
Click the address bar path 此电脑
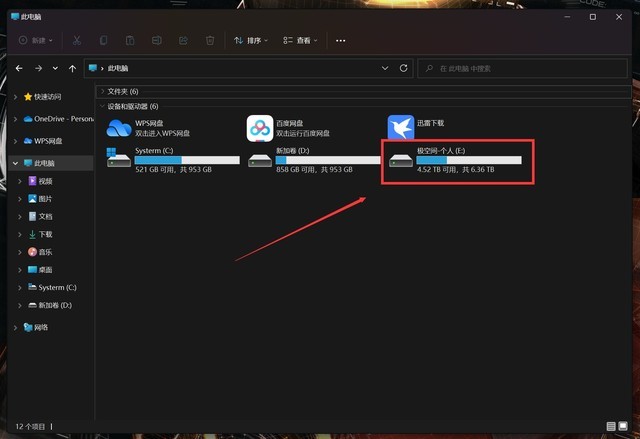[118, 68]
